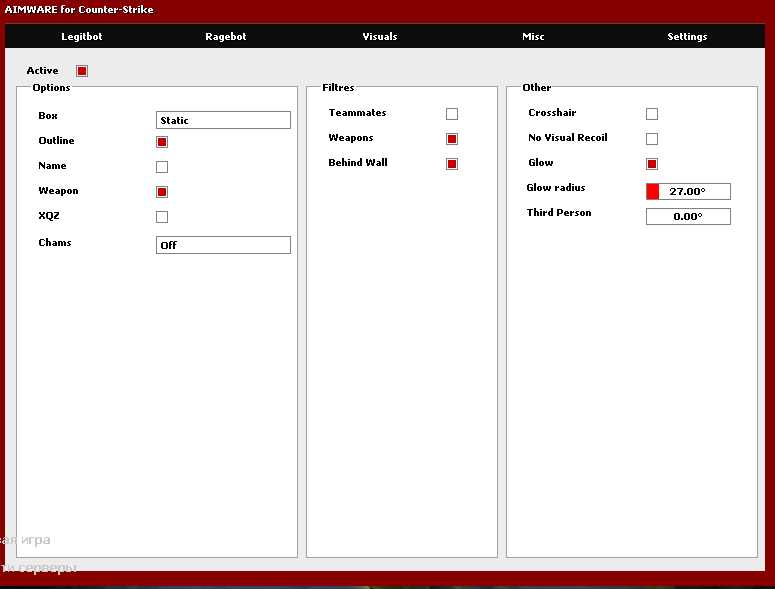Turn on No Visual Recoil

tap(652, 139)
